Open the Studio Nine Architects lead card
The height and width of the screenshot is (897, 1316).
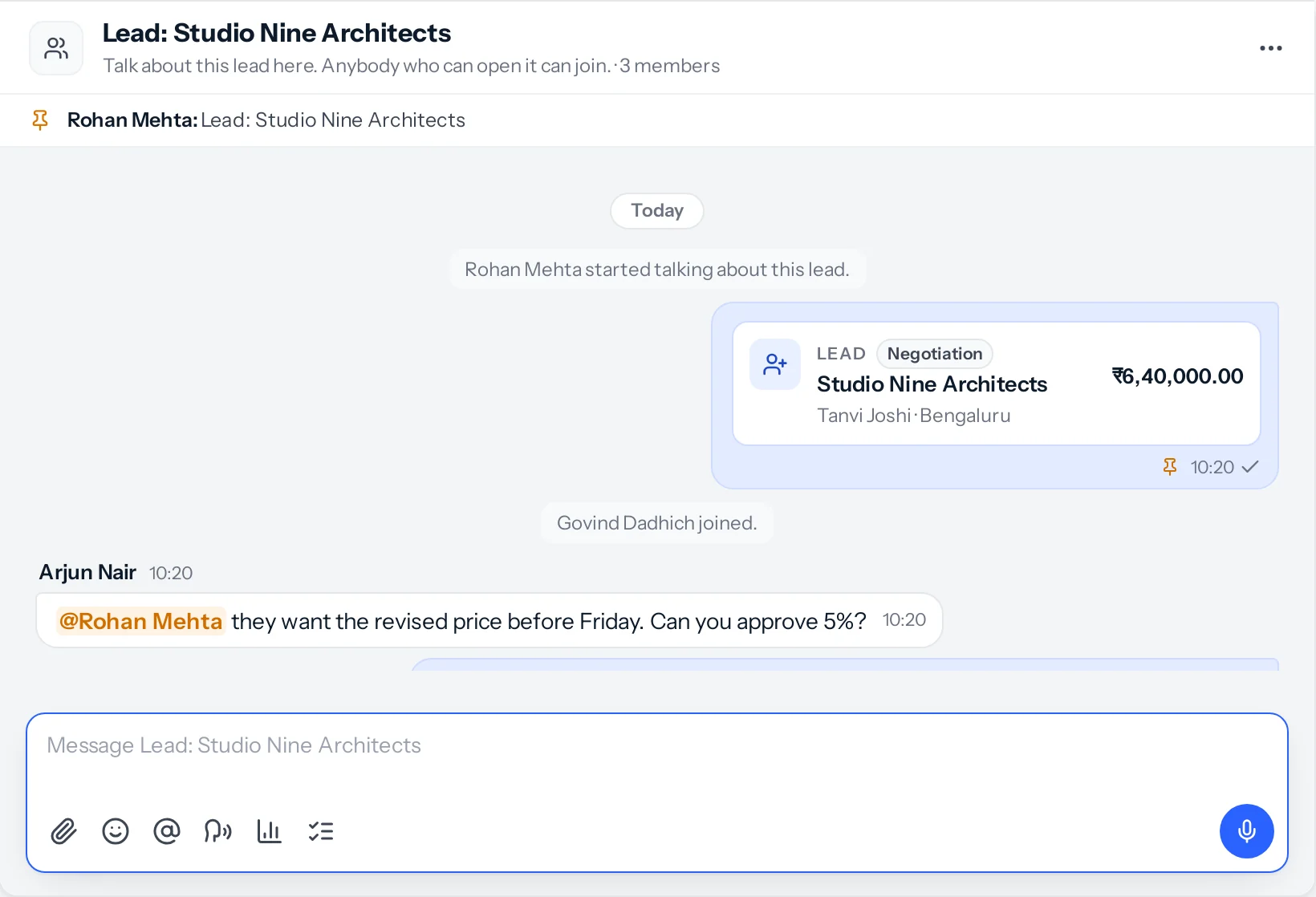(x=996, y=384)
